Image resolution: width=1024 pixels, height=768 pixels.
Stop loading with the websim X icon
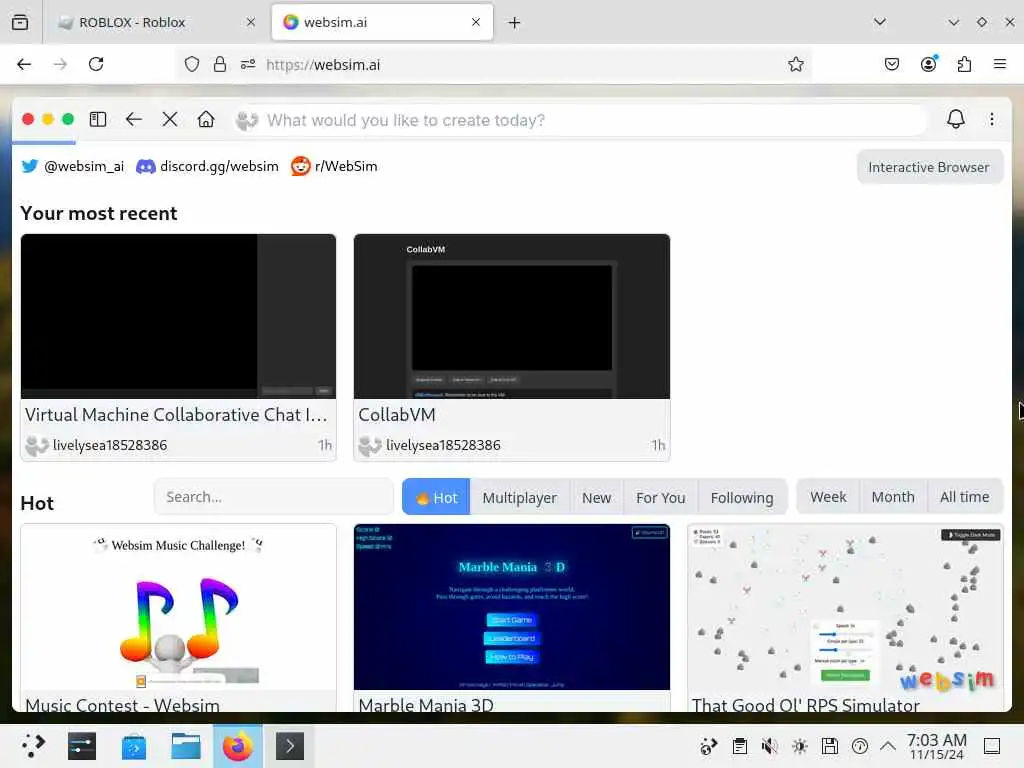[170, 119]
